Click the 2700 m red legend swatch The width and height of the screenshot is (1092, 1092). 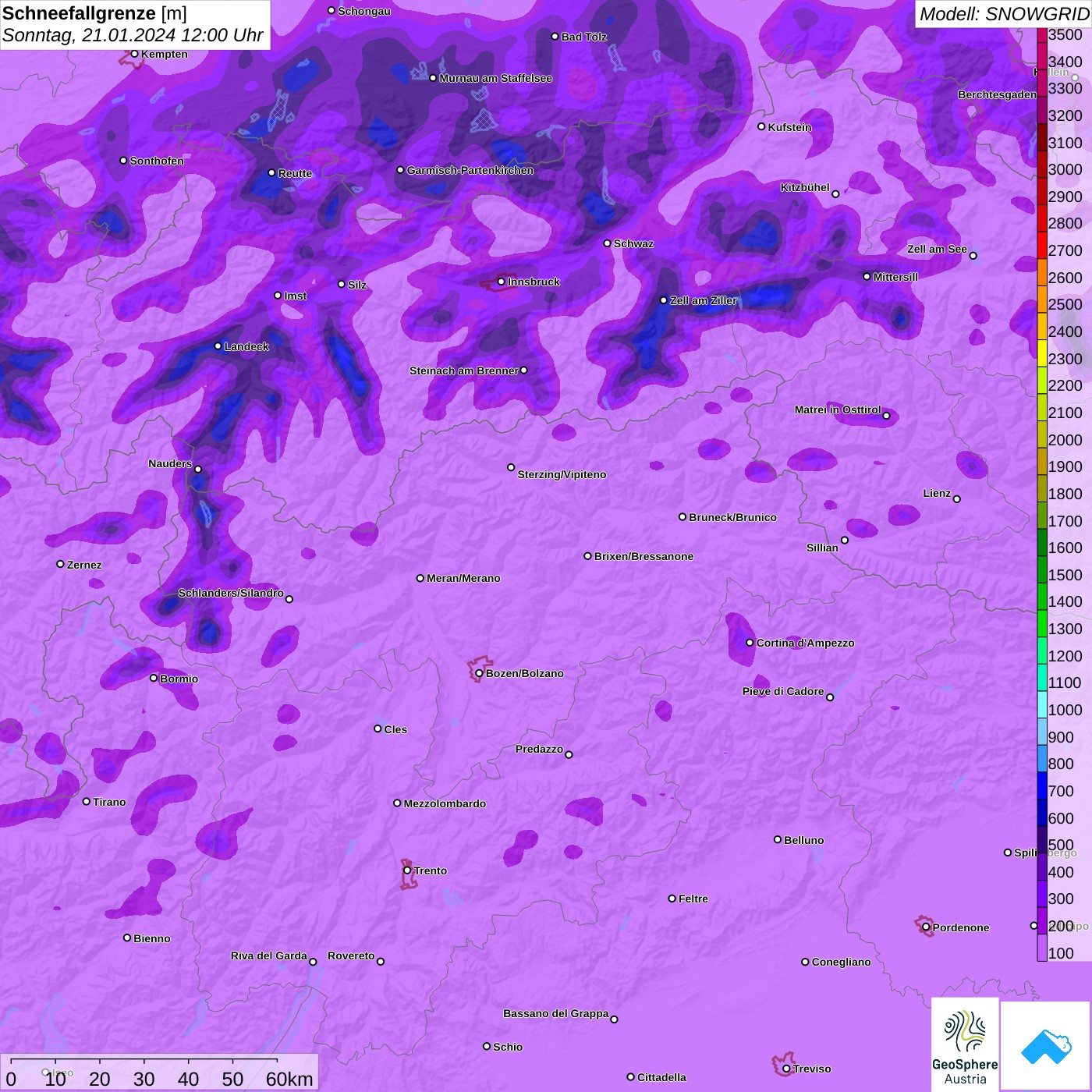(1042, 245)
